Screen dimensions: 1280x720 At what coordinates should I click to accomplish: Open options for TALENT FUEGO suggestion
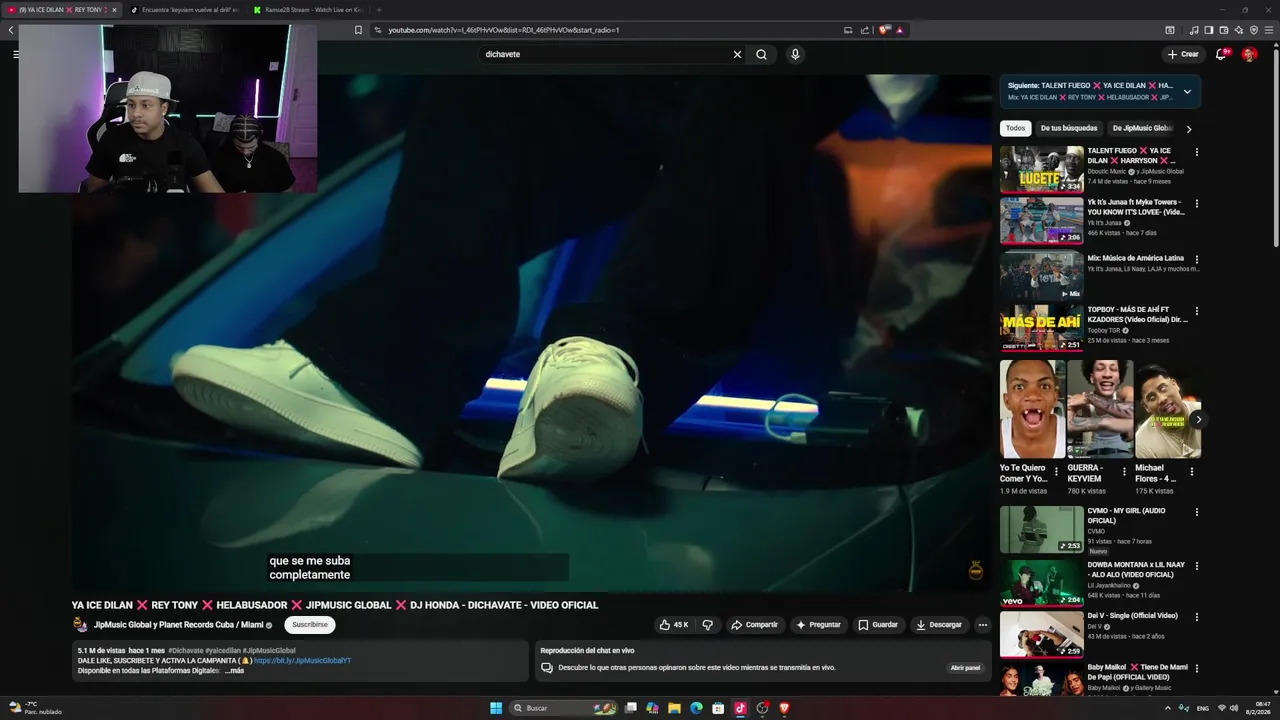1196,152
